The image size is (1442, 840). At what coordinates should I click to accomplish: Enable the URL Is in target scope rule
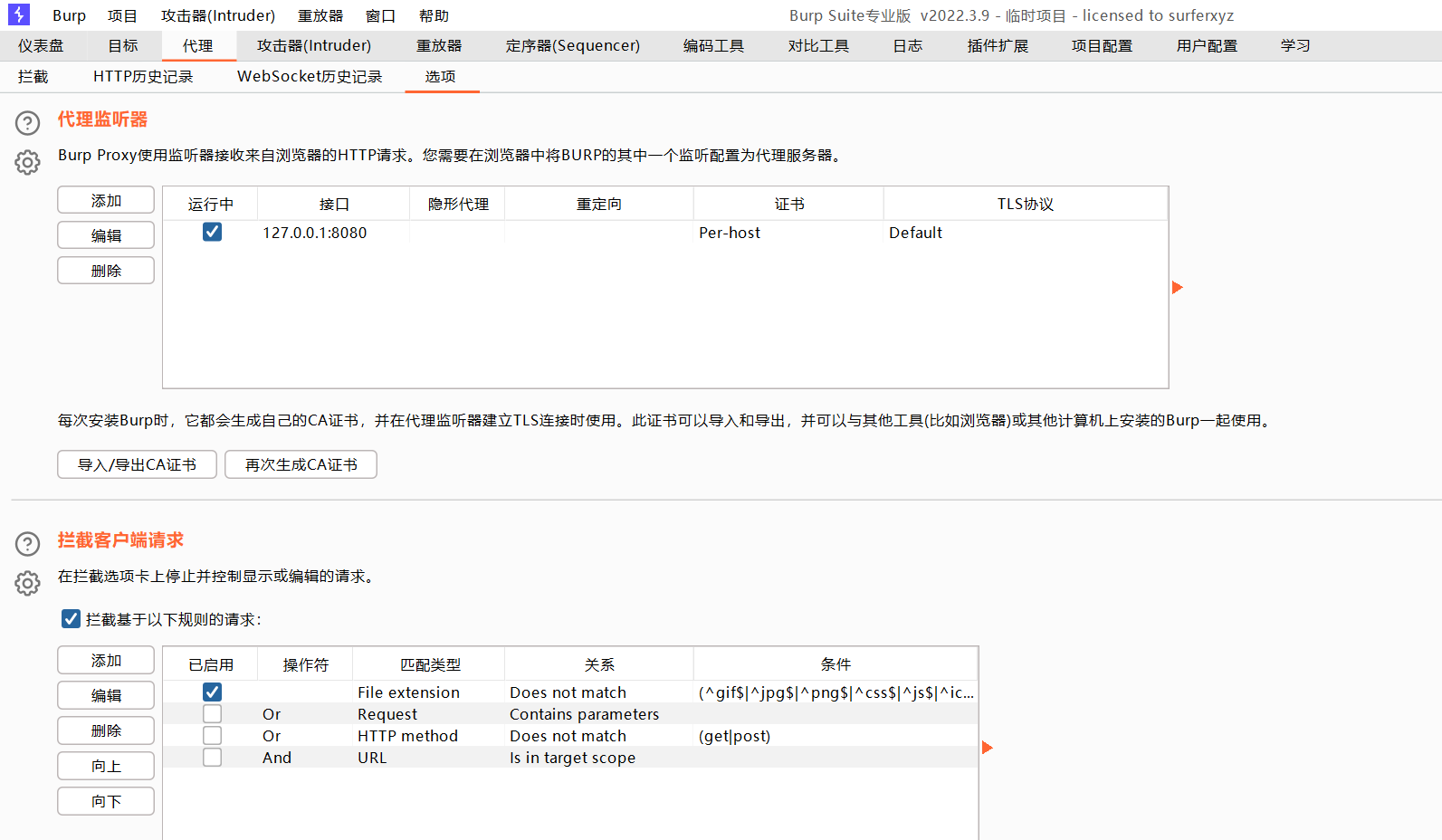(x=212, y=758)
